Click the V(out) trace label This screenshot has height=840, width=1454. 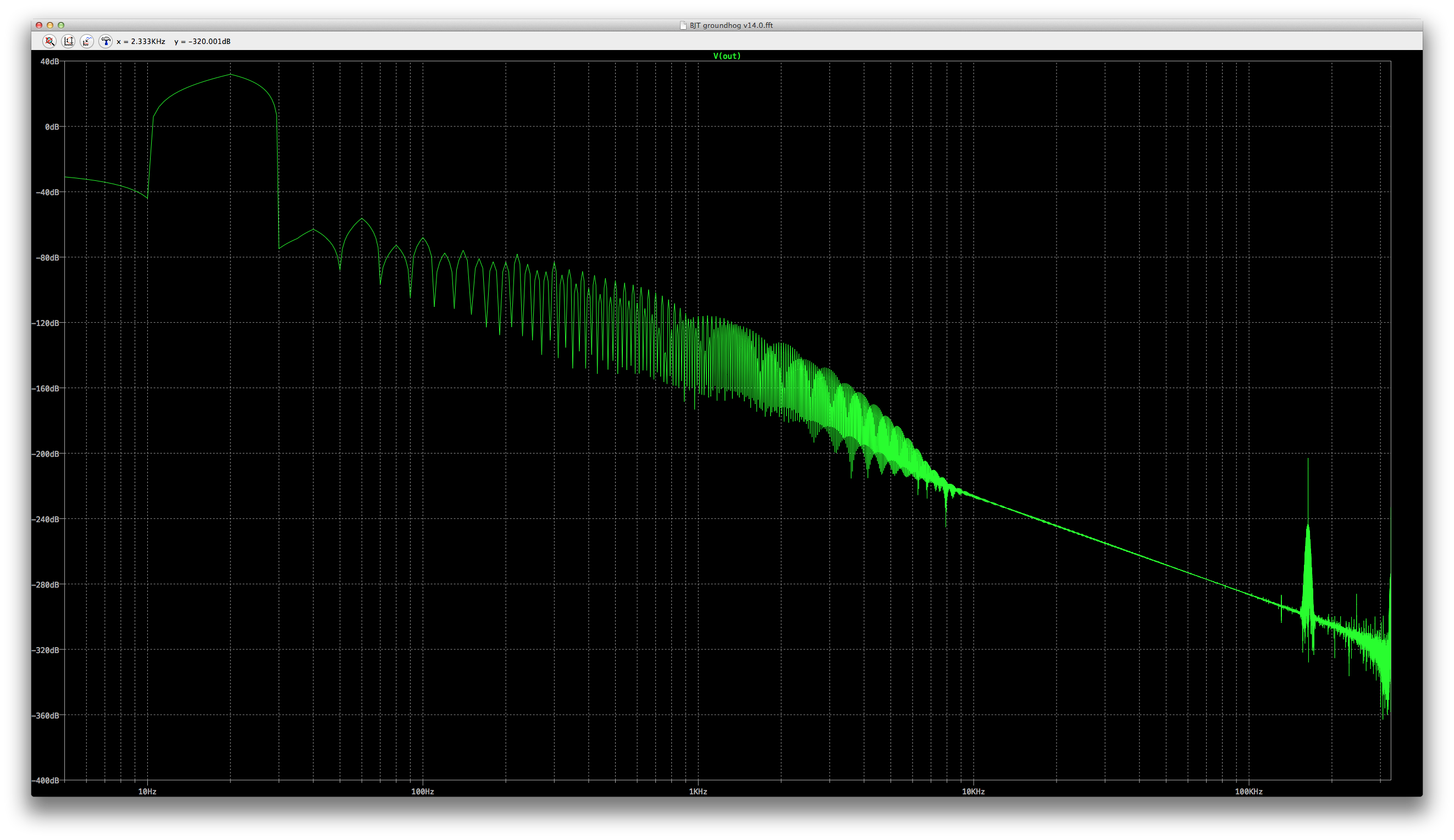tap(727, 56)
